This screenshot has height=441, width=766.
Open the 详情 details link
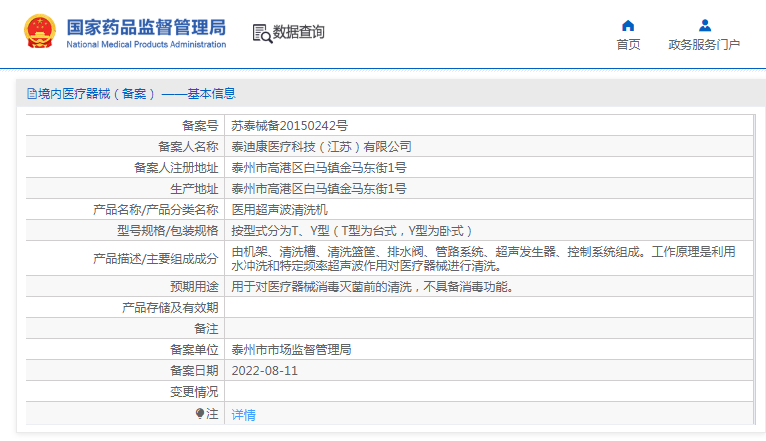tap(243, 415)
